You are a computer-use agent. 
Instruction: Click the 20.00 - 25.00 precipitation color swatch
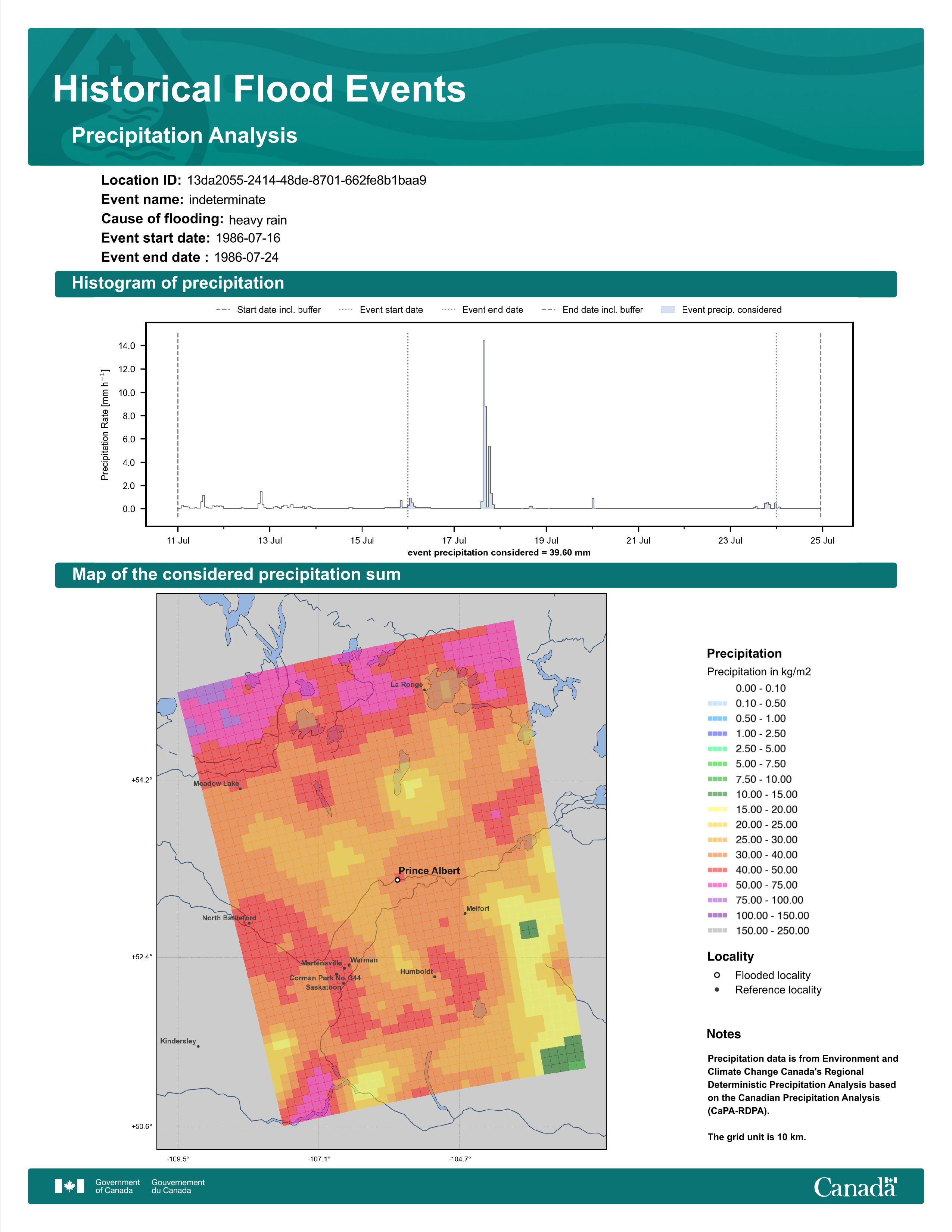click(718, 825)
